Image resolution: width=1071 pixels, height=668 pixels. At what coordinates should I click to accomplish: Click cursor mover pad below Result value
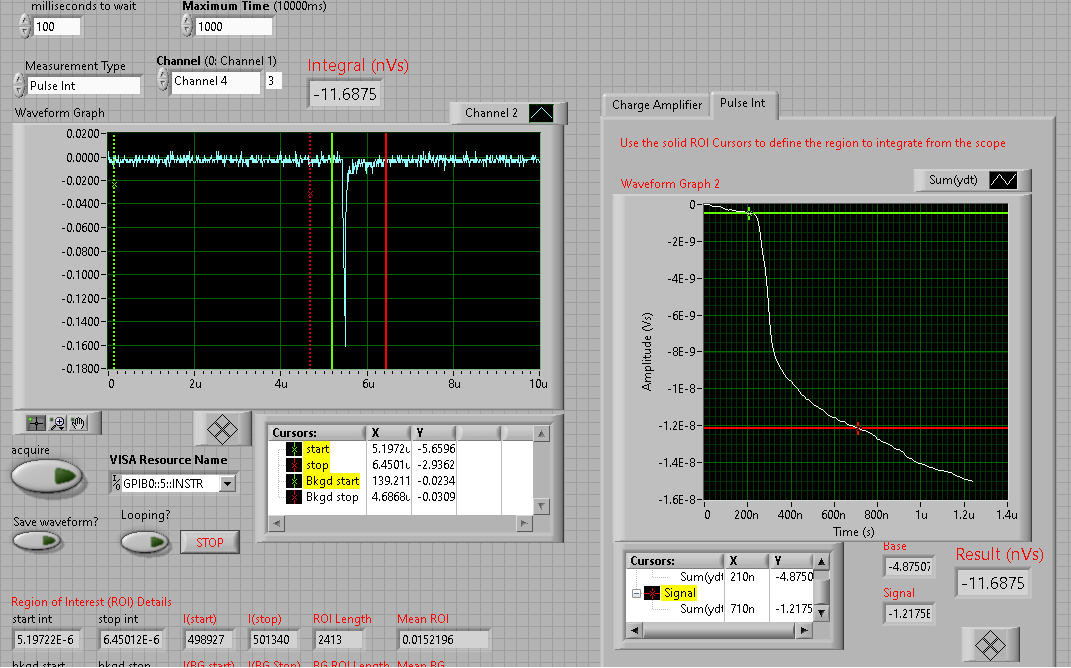coord(990,644)
